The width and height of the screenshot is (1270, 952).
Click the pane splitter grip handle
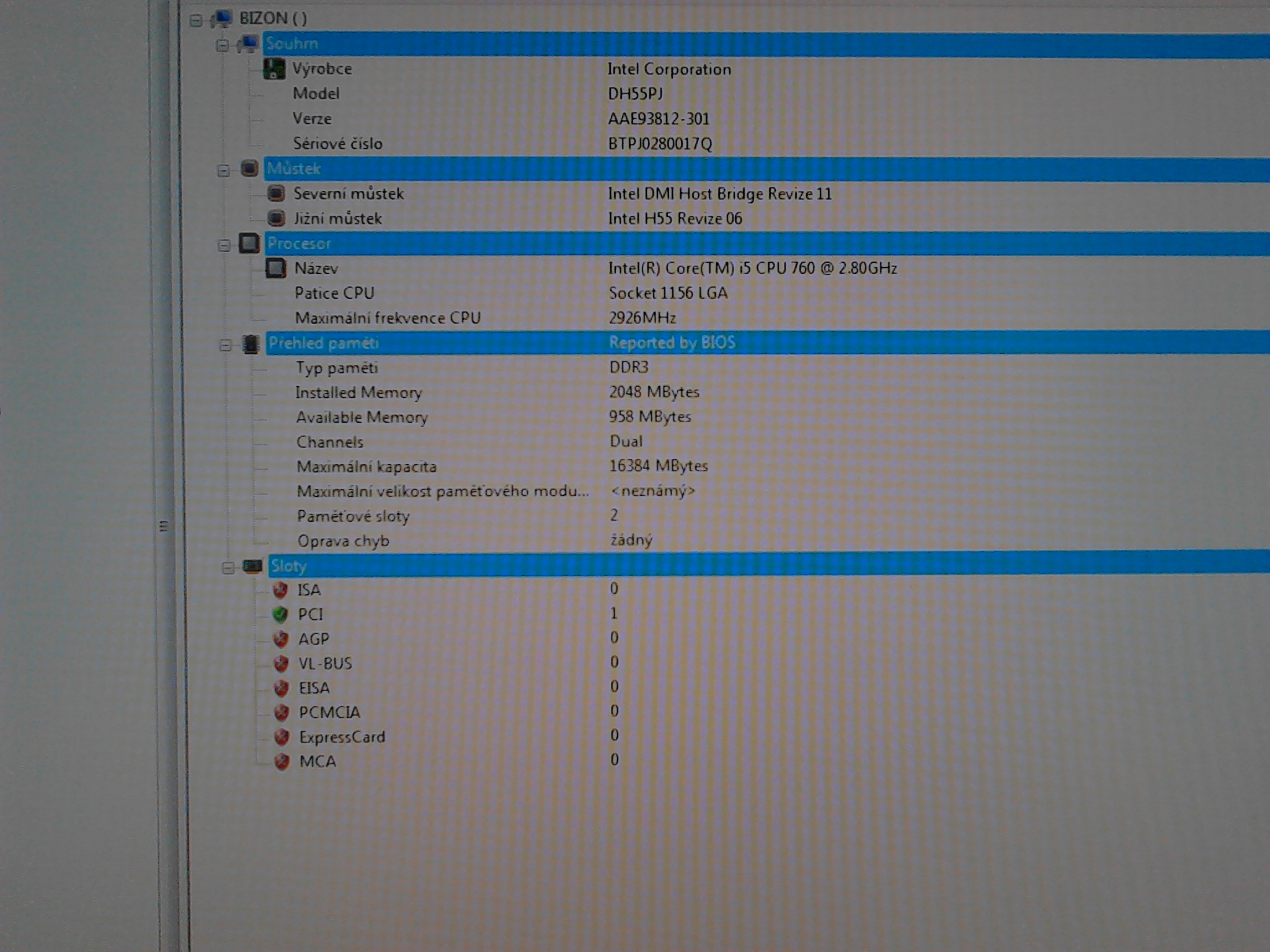[x=164, y=526]
